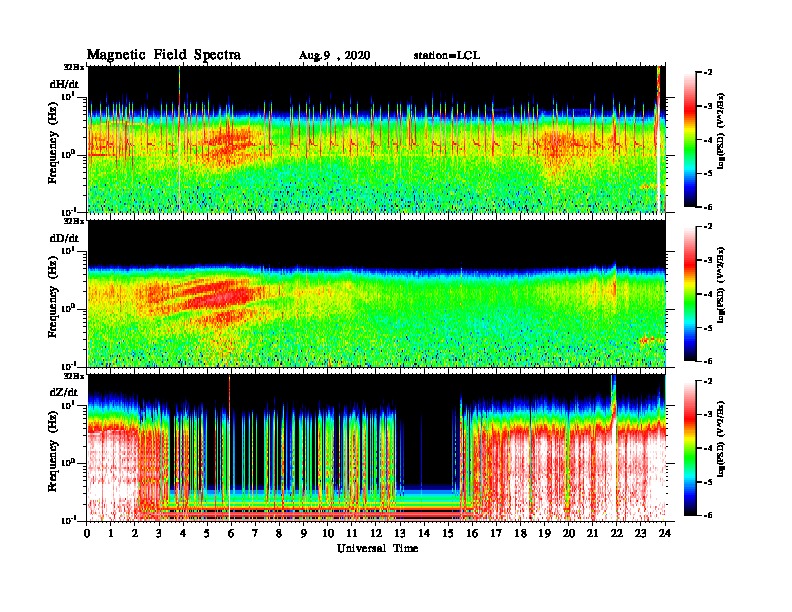This screenshot has height=612, width=792.
Task: Click the x-axis tick label 9
Action: click(304, 533)
